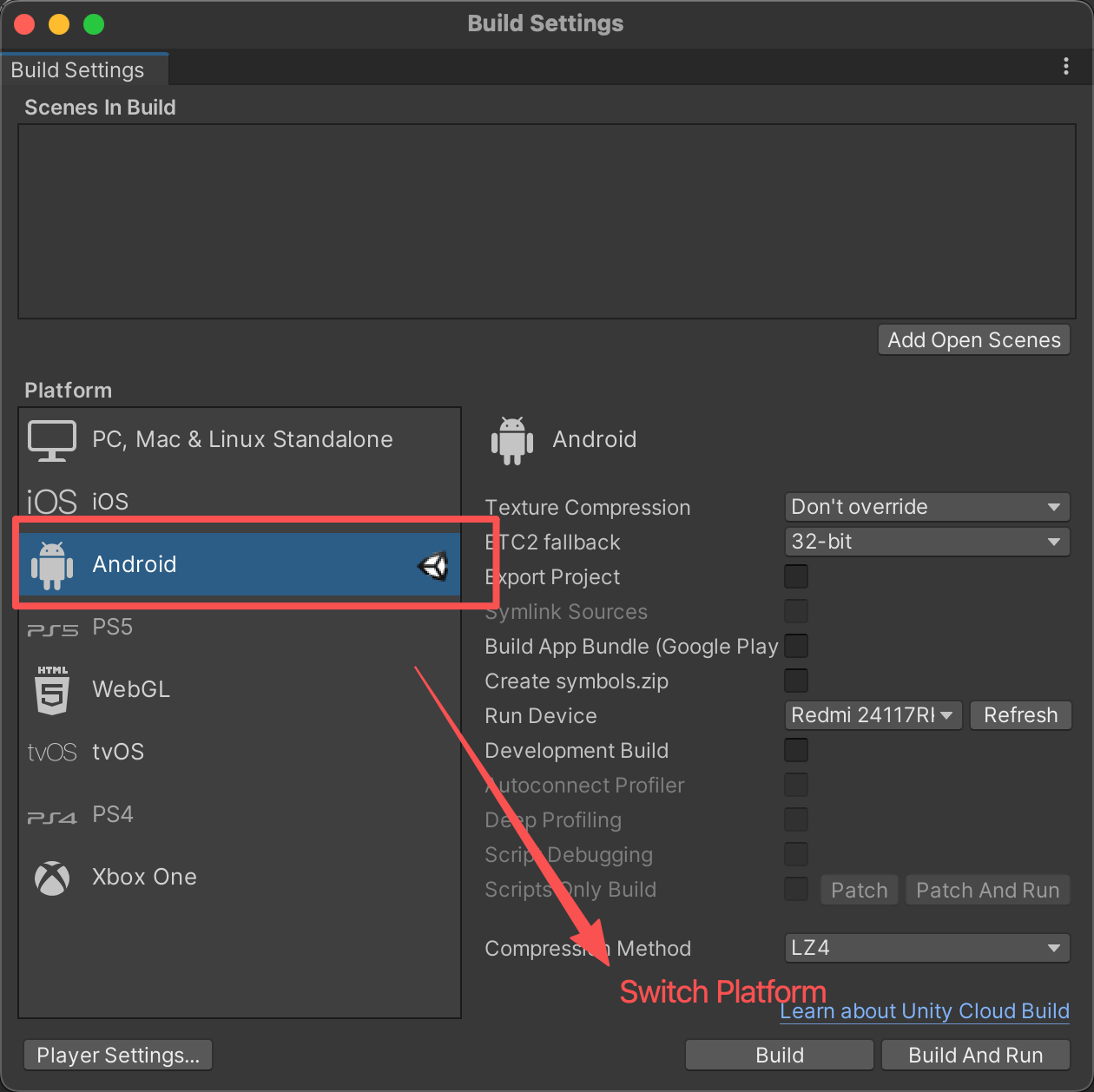This screenshot has width=1094, height=1092.
Task: Click the Development Build label
Action: coord(577,751)
